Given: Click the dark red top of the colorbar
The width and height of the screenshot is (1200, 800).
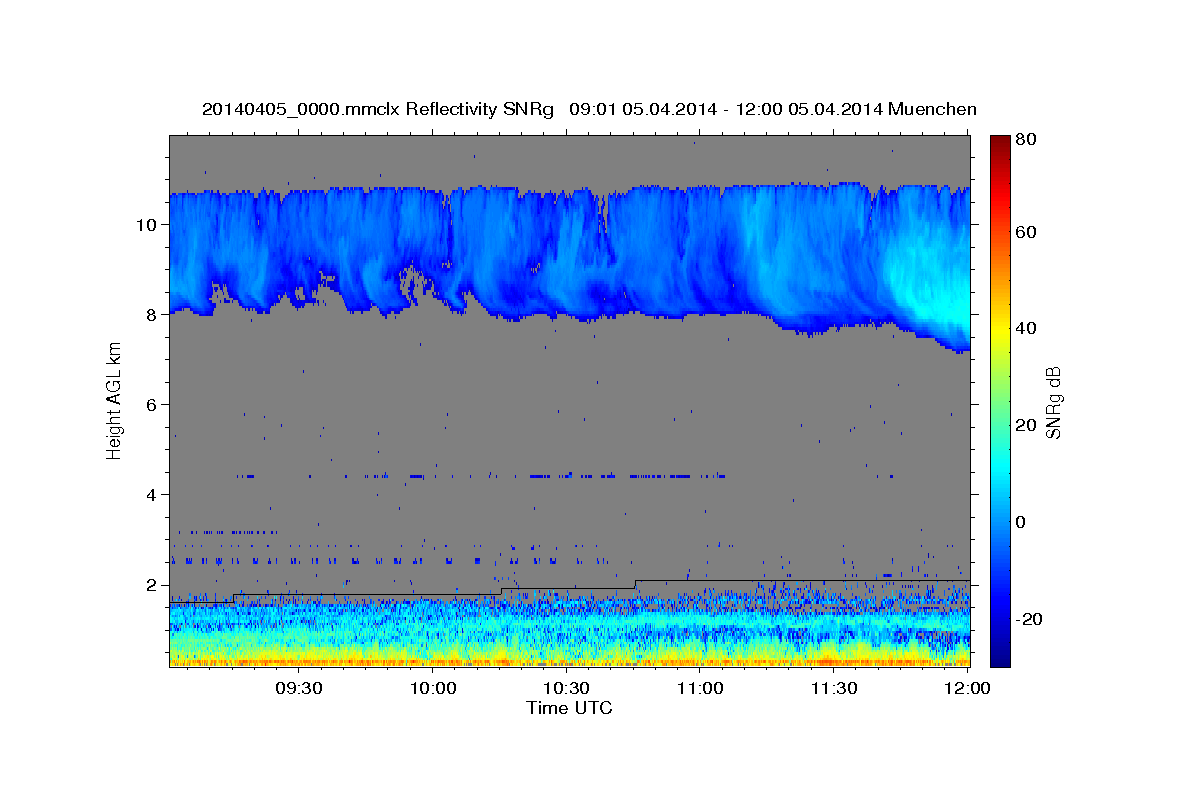Looking at the screenshot, I should tap(1000, 141).
